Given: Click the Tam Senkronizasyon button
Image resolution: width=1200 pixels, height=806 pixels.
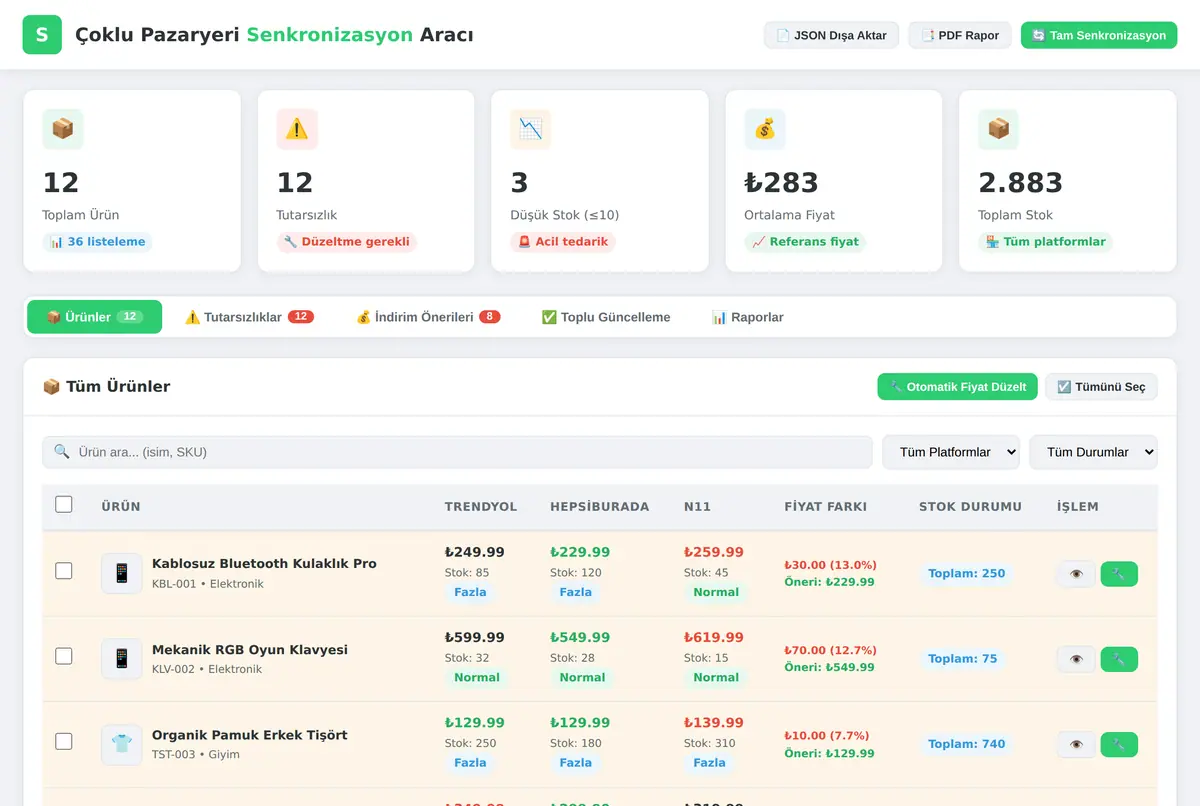Looking at the screenshot, I should tap(1099, 35).
